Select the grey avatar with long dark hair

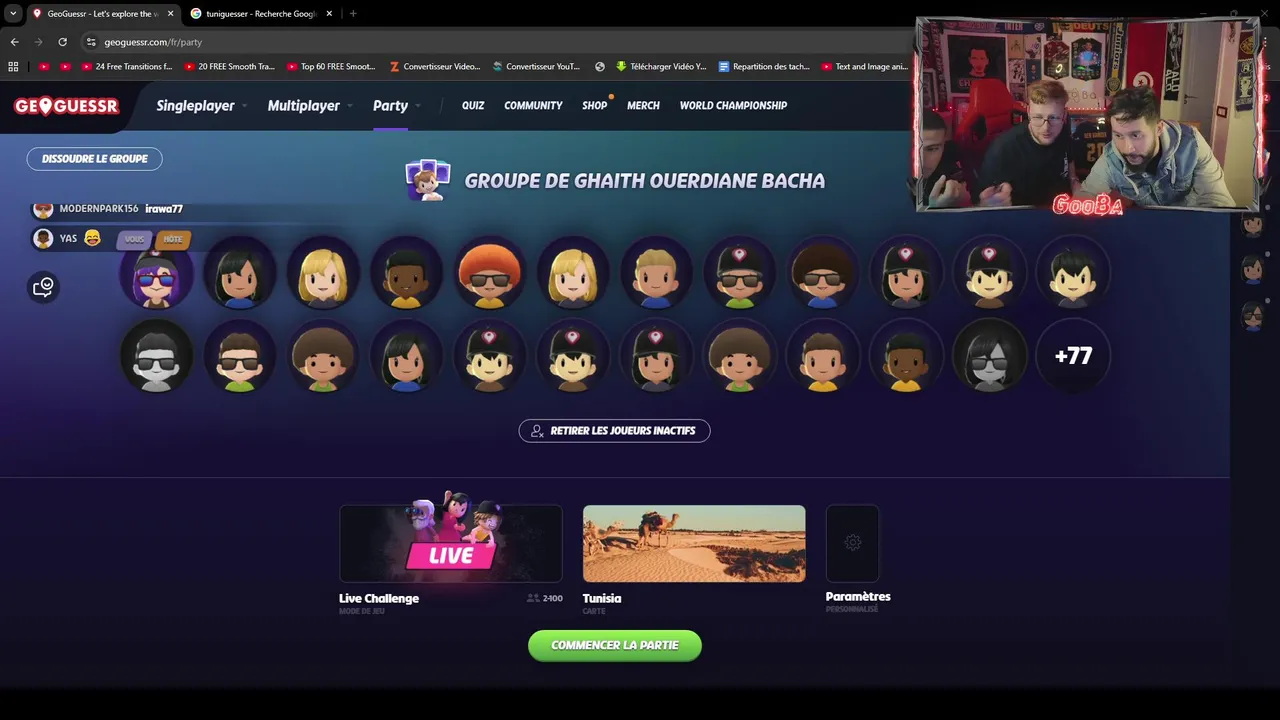[x=989, y=356]
